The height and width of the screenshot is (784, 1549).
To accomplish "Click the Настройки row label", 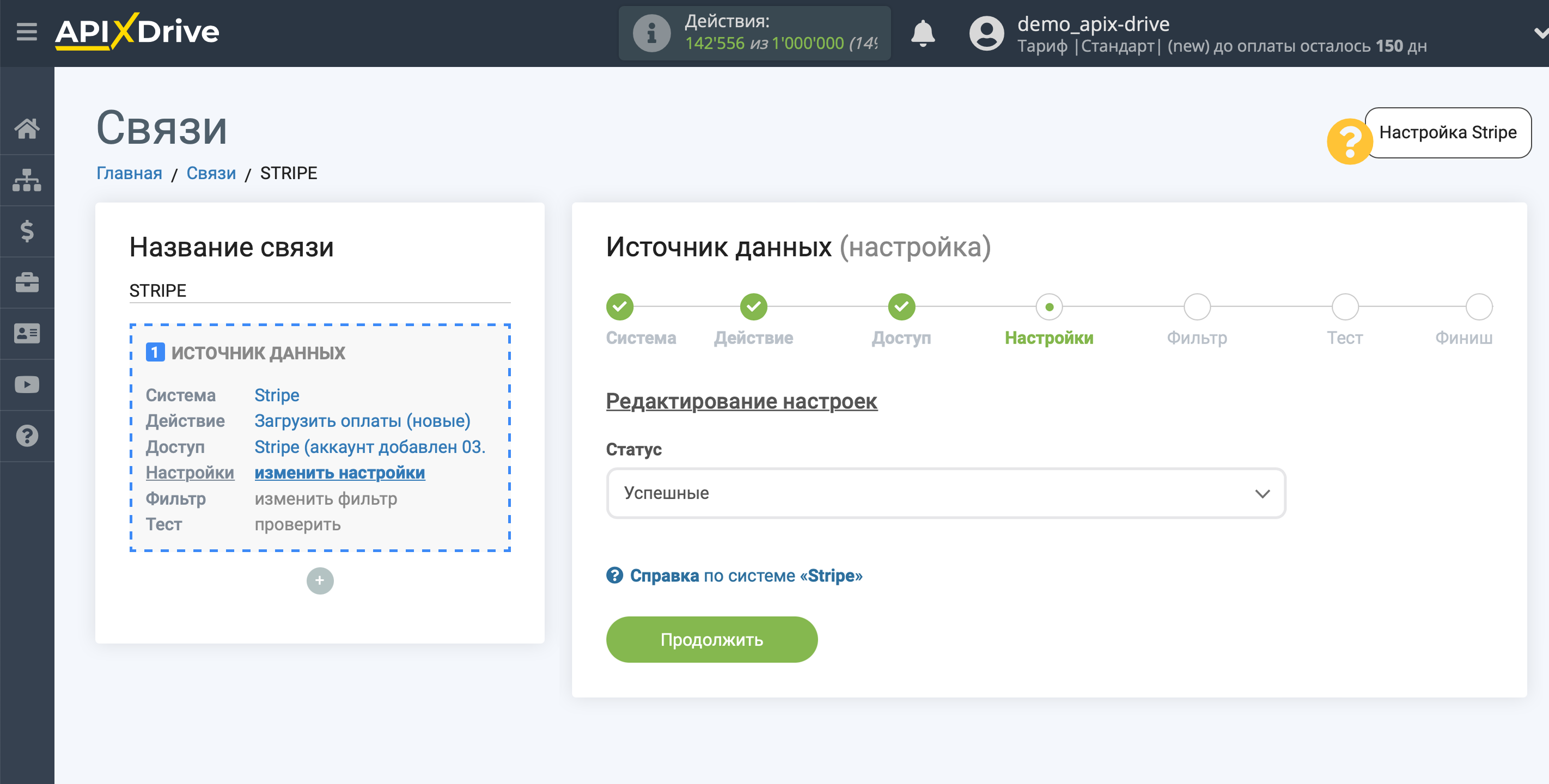I will (190, 473).
